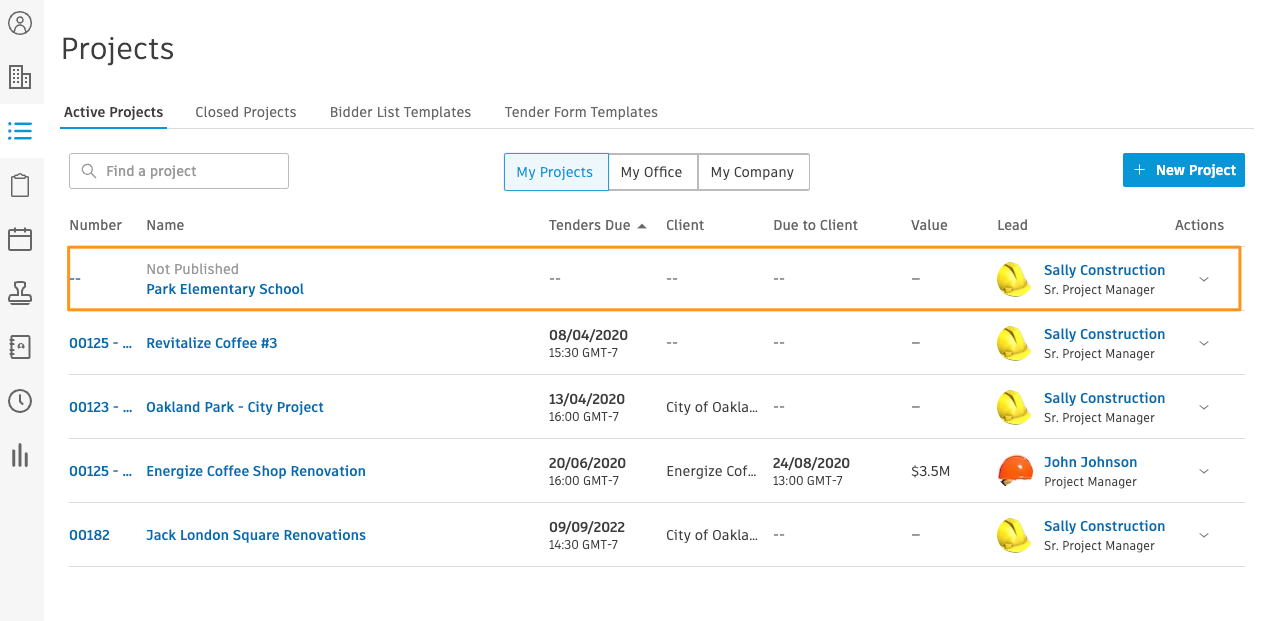Select the projects list icon in sidebar
The width and height of the screenshot is (1266, 621).
[20, 131]
